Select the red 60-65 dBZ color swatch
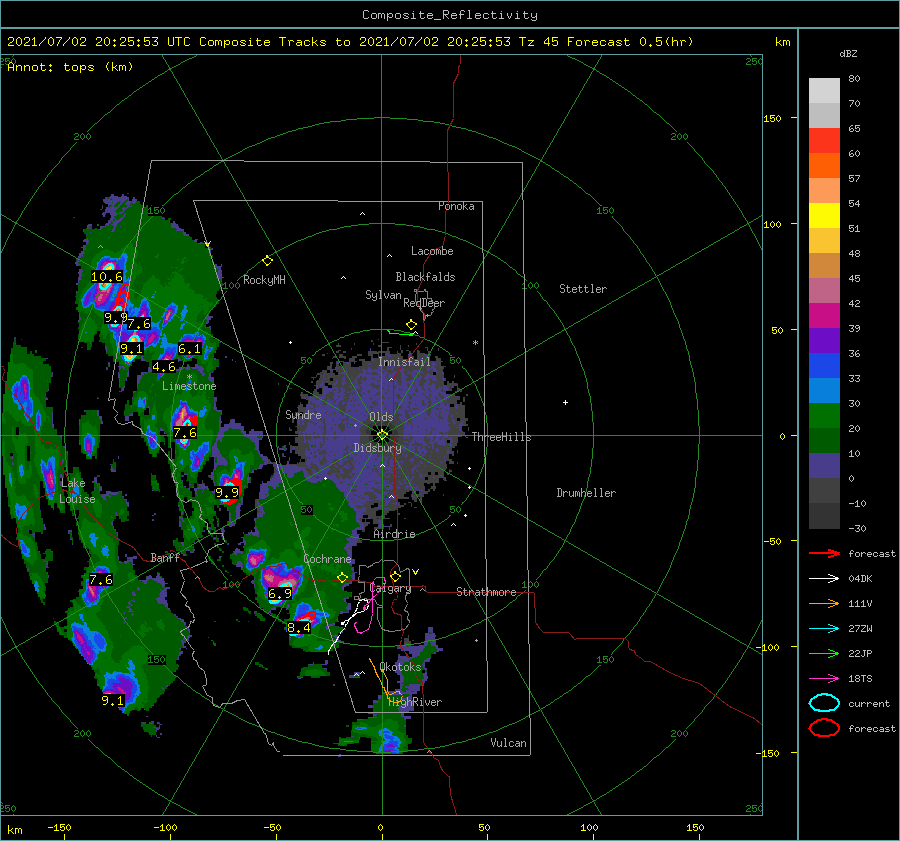 pyautogui.click(x=824, y=141)
